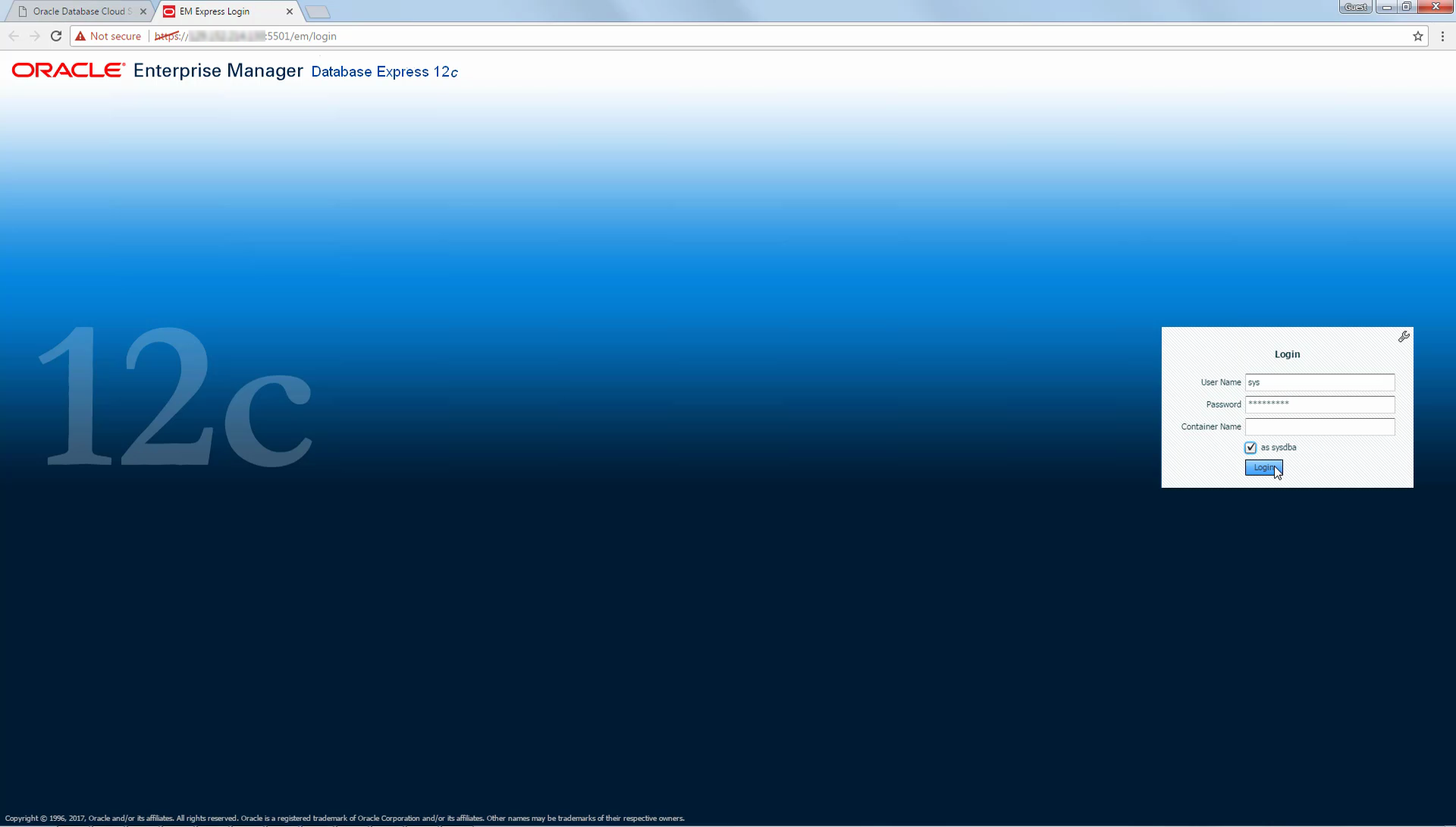The image size is (1456, 827).
Task: Restore down the browser window
Action: (1406, 7)
